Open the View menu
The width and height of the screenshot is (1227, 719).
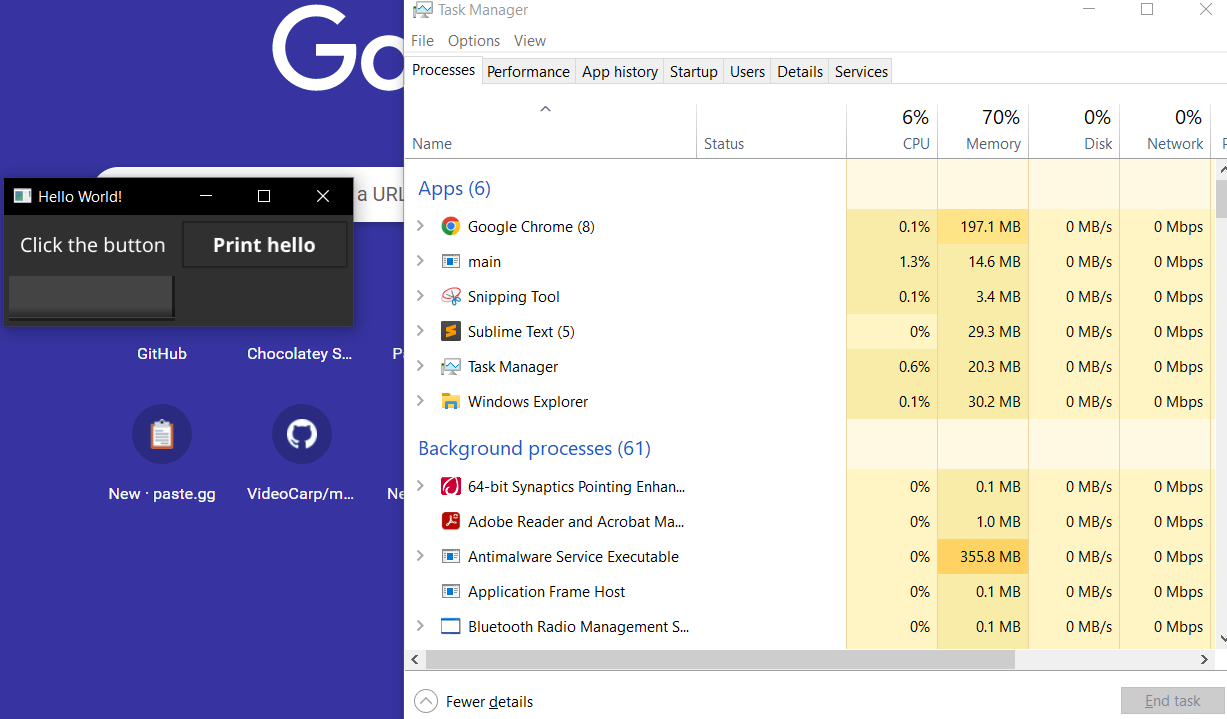coord(530,41)
